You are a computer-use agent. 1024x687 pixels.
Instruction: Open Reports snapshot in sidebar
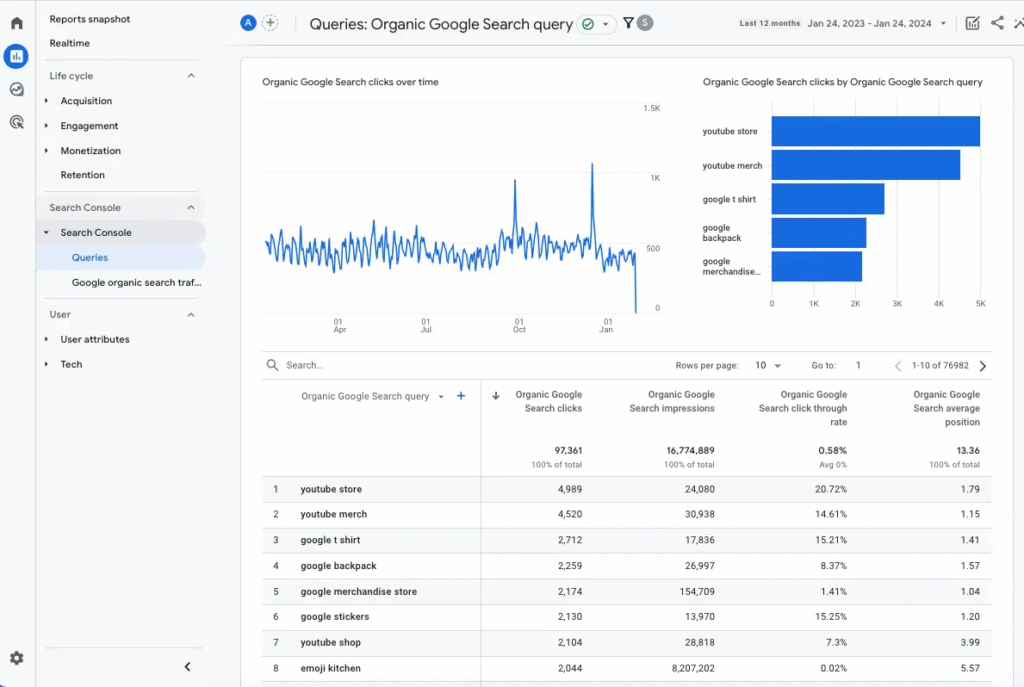click(x=90, y=19)
